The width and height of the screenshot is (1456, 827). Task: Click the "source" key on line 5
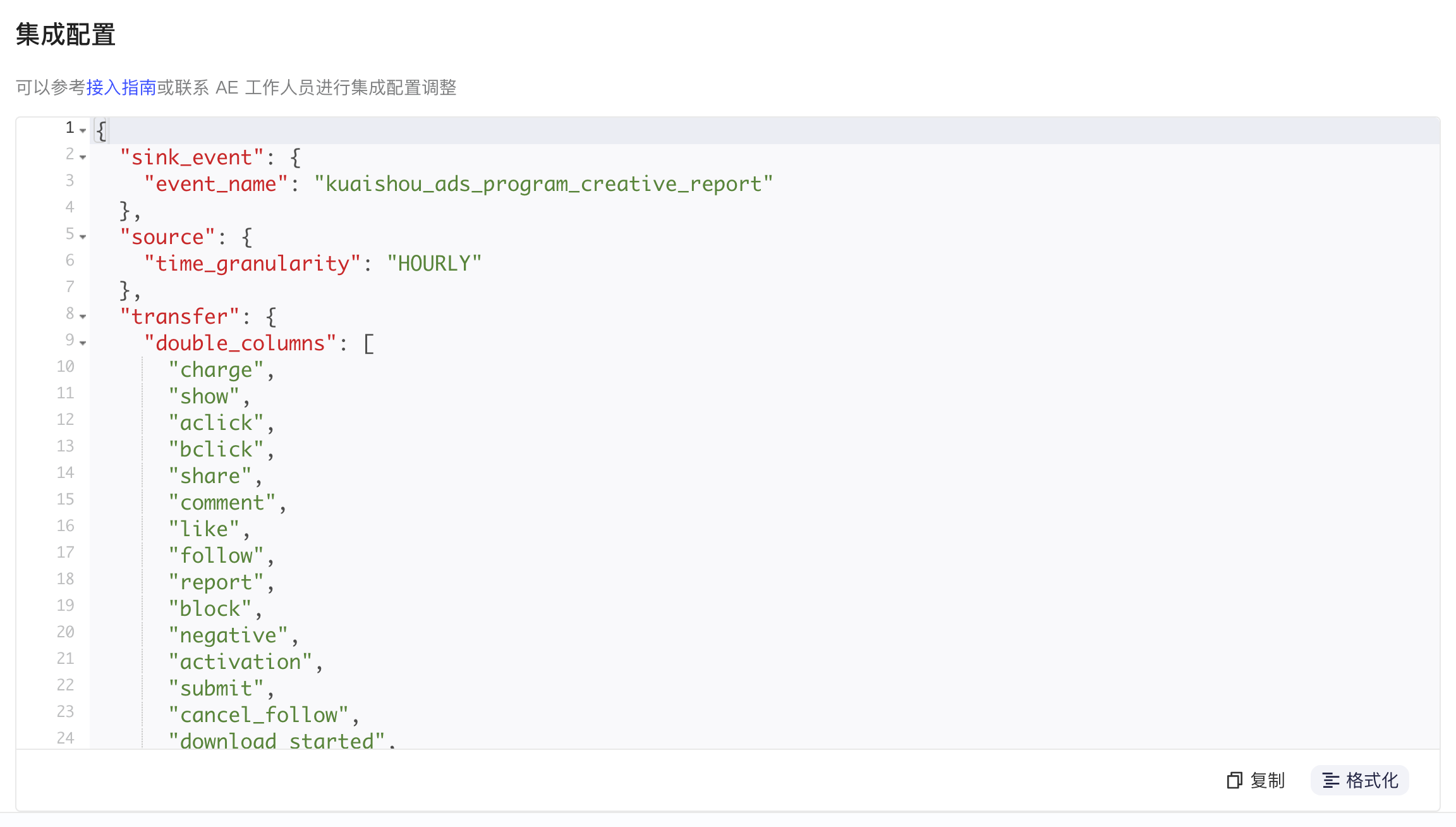coord(168,237)
